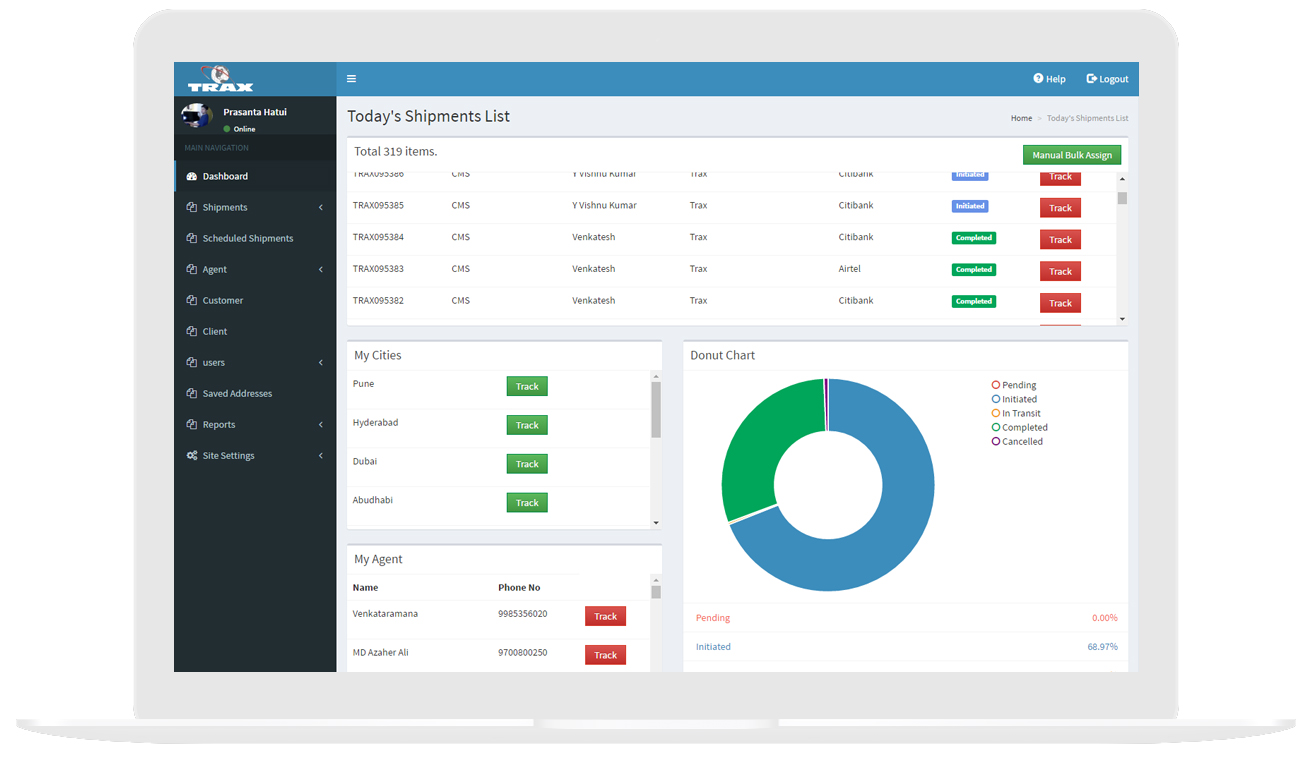Toggle the In Transit legend marker
The height and width of the screenshot is (757, 1312).
point(996,413)
